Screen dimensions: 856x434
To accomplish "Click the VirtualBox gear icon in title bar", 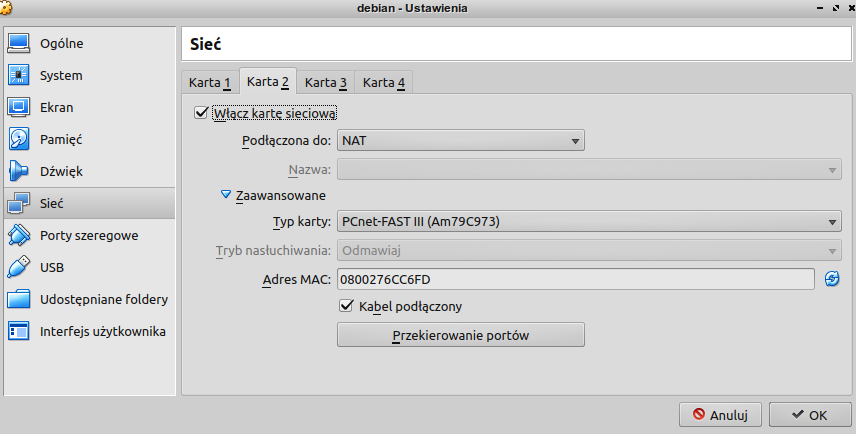I will 5,8.
